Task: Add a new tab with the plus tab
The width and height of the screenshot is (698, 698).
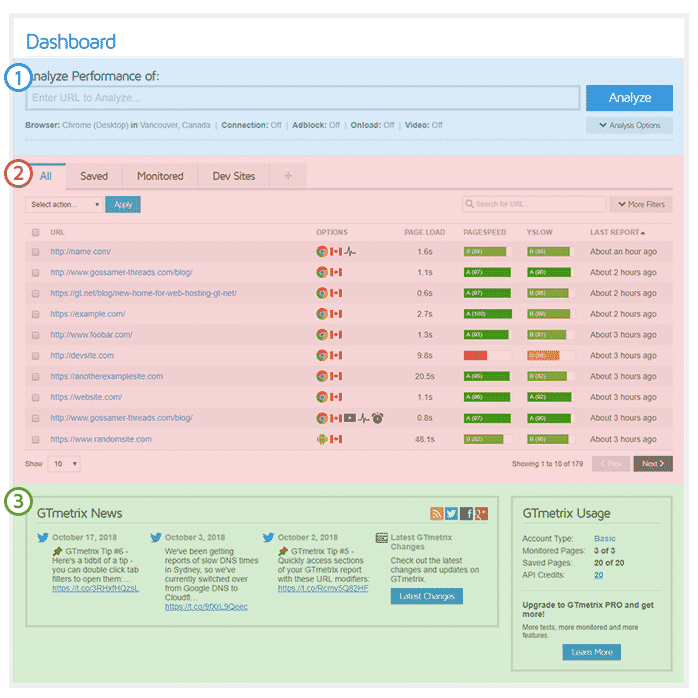Action: click(288, 176)
